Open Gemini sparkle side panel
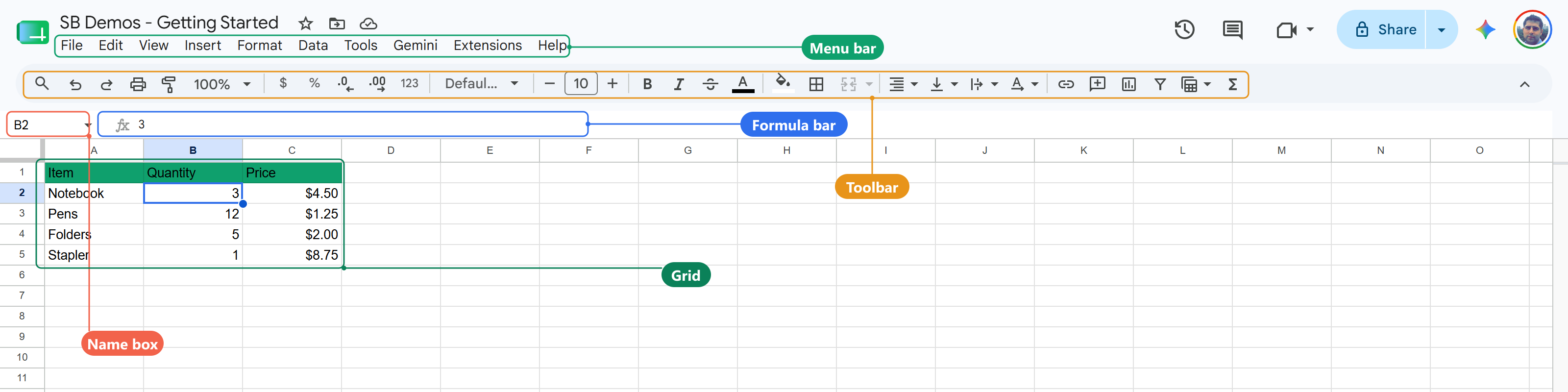1568x392 pixels. pos(1485,29)
